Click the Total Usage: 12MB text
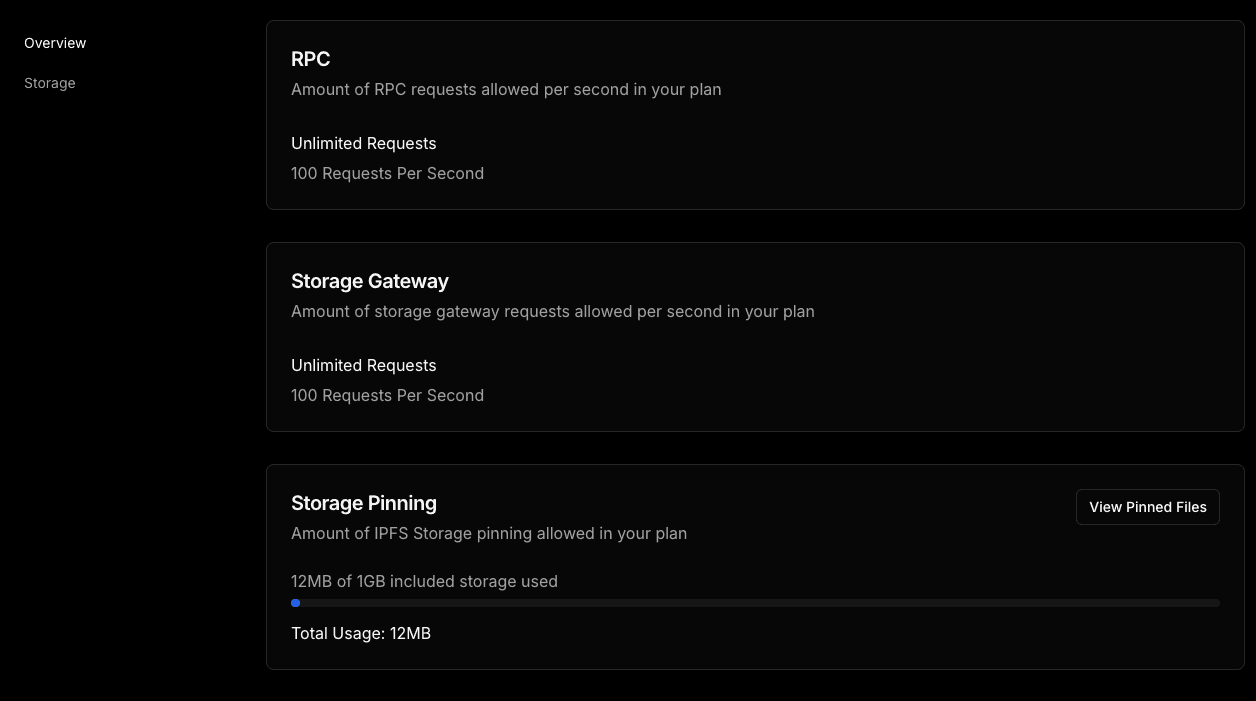This screenshot has height=701, width=1256. [x=360, y=633]
